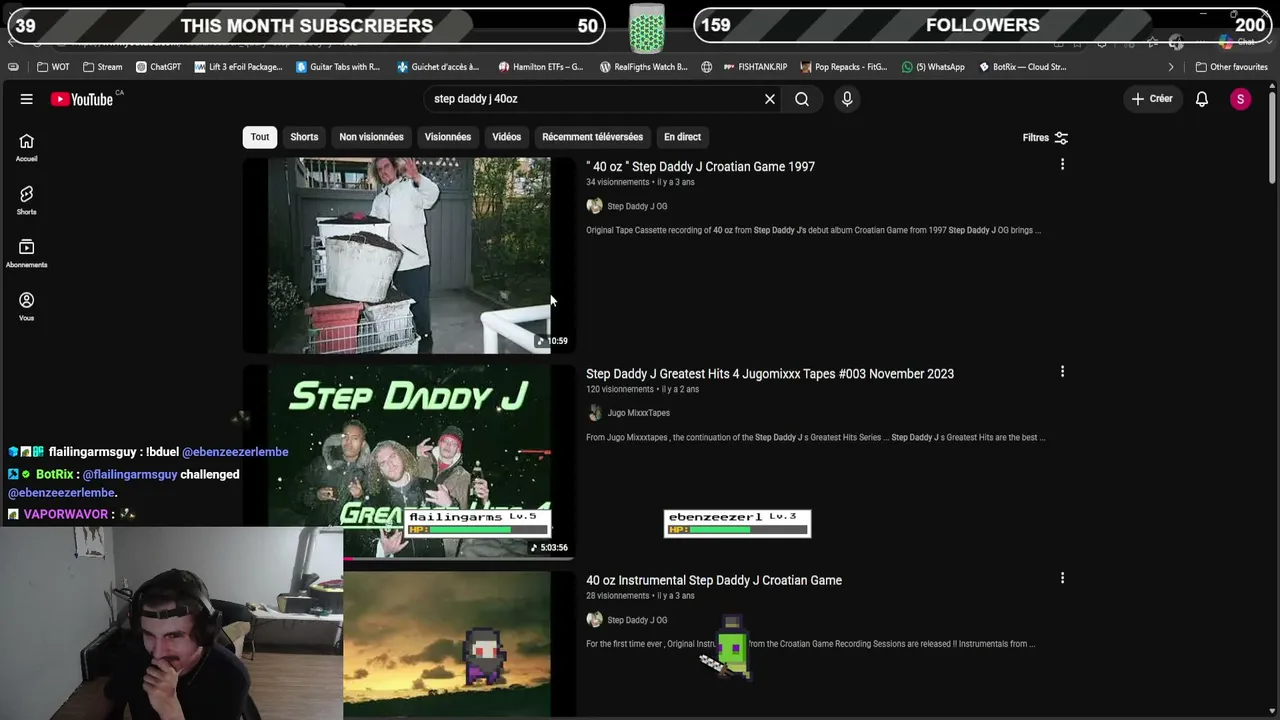The image size is (1280, 720).
Task: Open the BotRix Cloud bookmark
Action: coord(1022,67)
